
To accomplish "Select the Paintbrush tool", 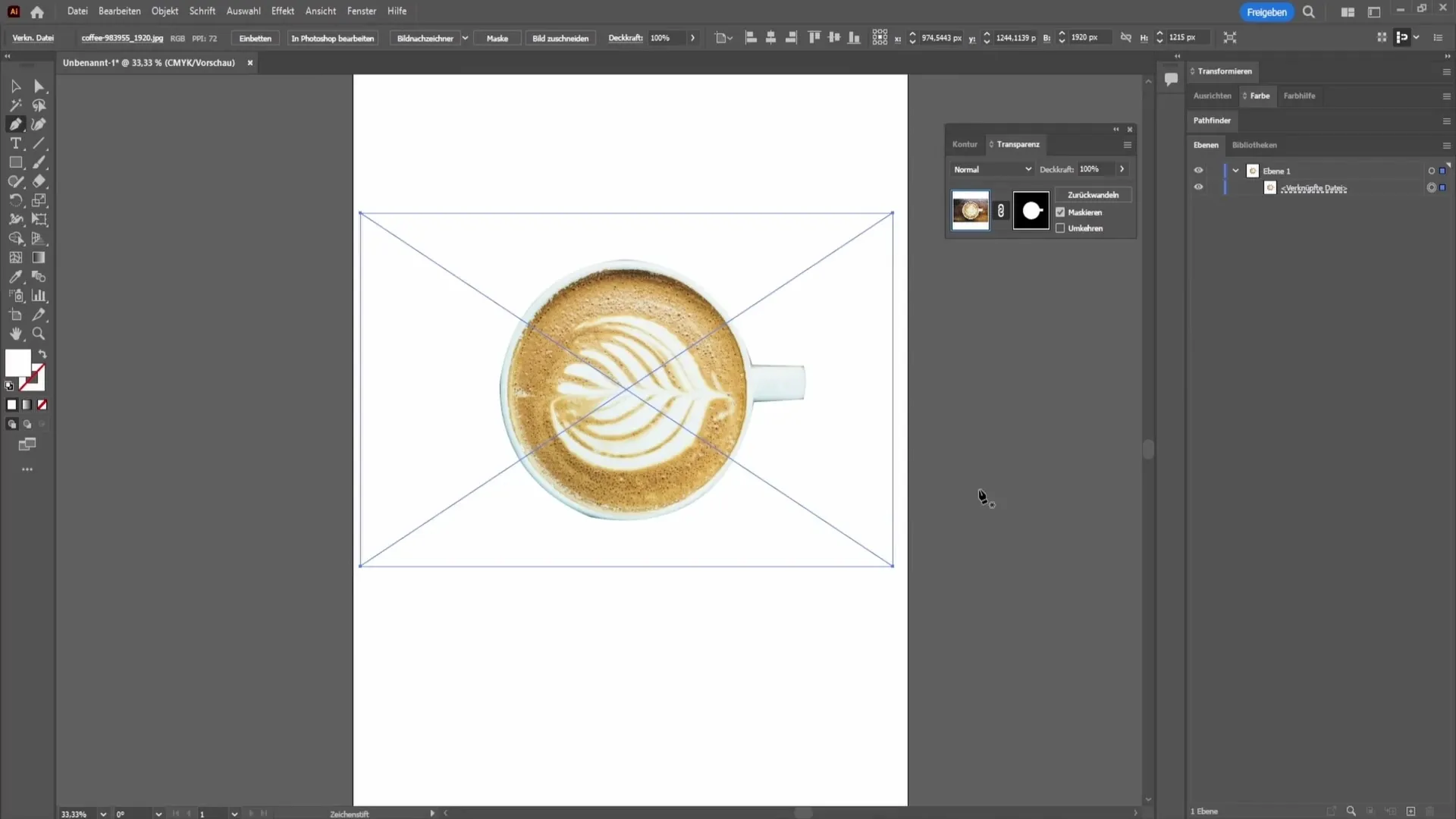I will [39, 162].
